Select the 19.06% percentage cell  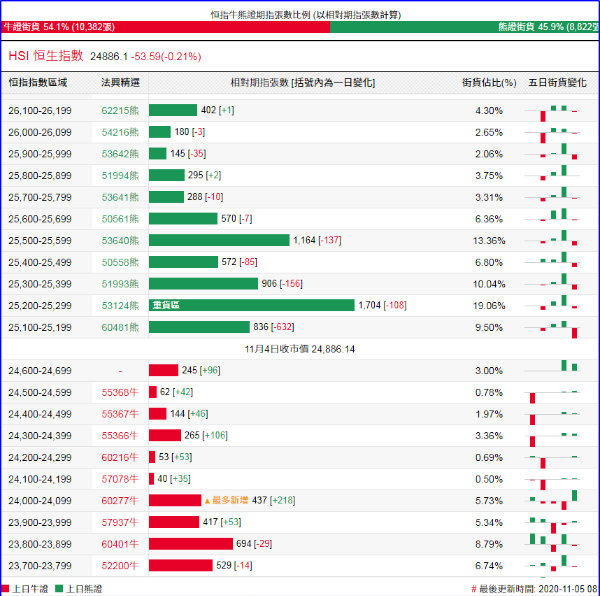point(489,306)
